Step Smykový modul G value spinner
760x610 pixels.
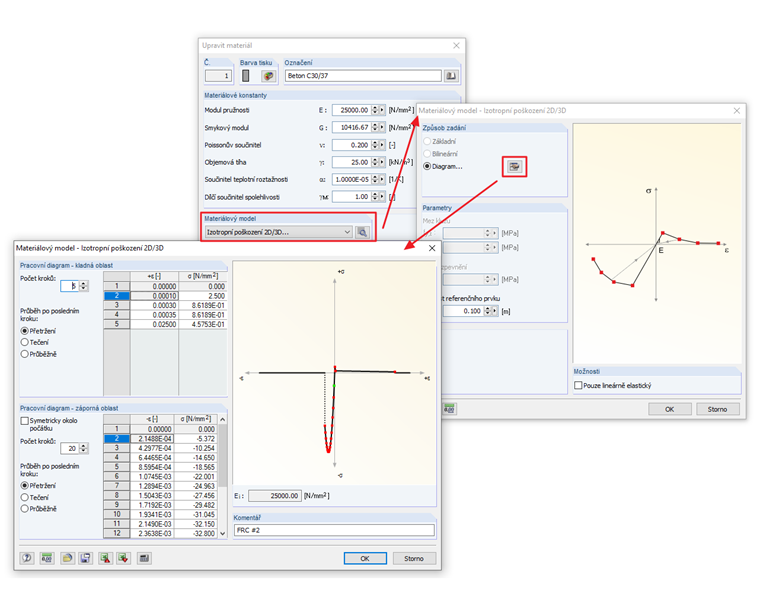pos(375,127)
